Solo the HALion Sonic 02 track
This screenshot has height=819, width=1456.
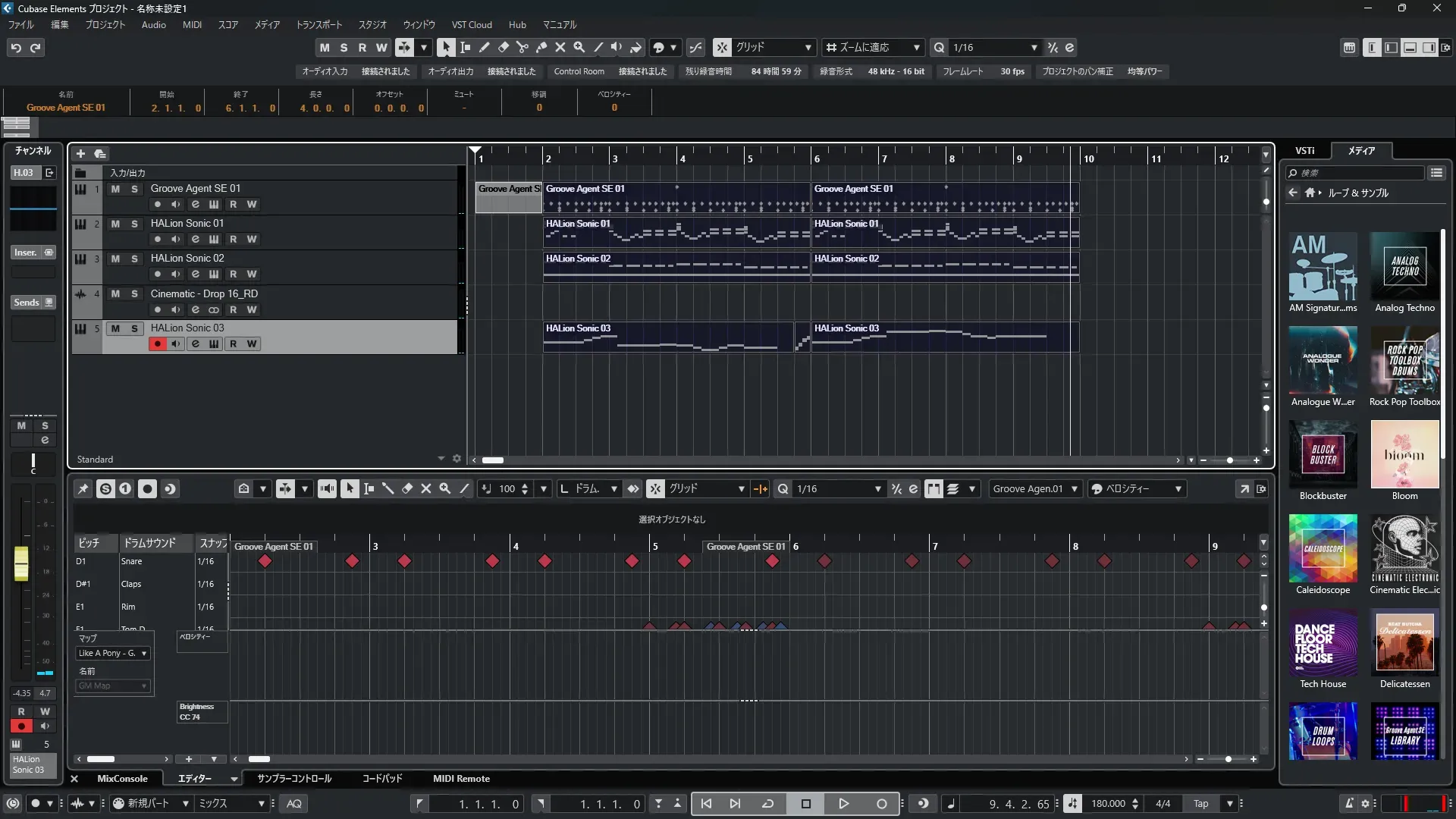[x=134, y=259]
